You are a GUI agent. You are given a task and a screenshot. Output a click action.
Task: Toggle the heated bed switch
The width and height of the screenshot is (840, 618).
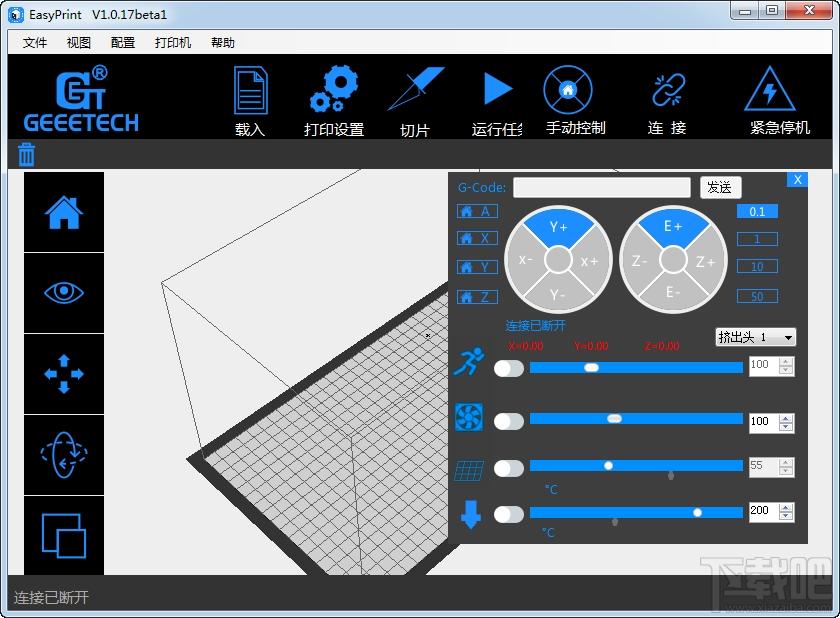click(509, 468)
